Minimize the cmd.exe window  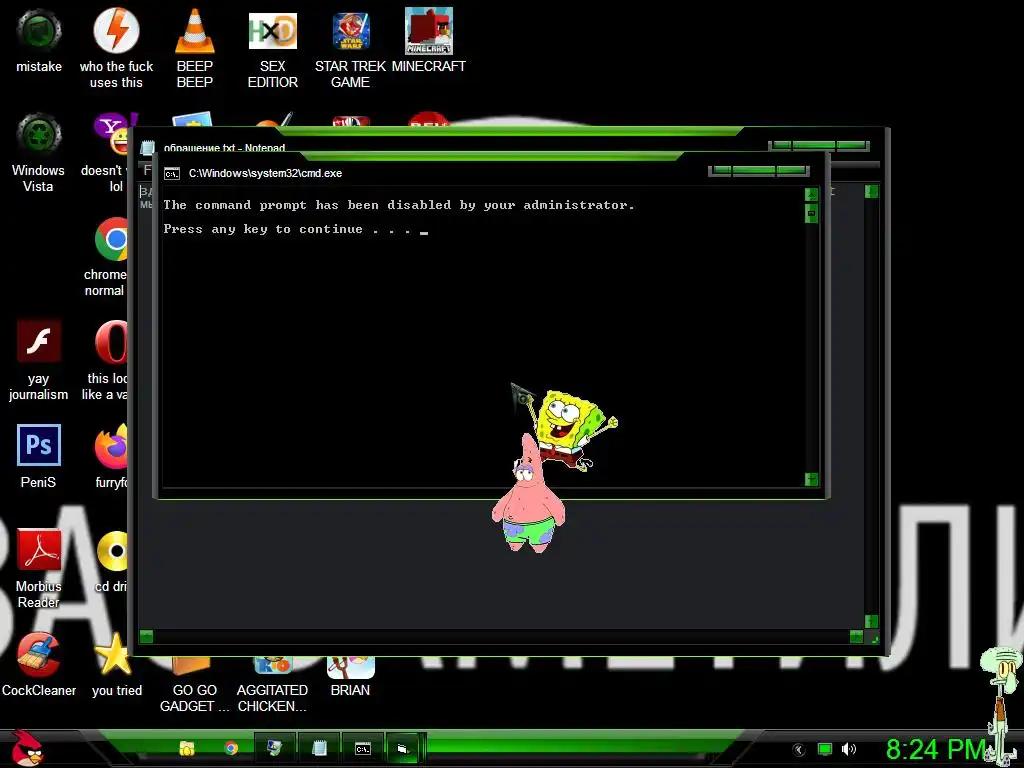tap(722, 171)
